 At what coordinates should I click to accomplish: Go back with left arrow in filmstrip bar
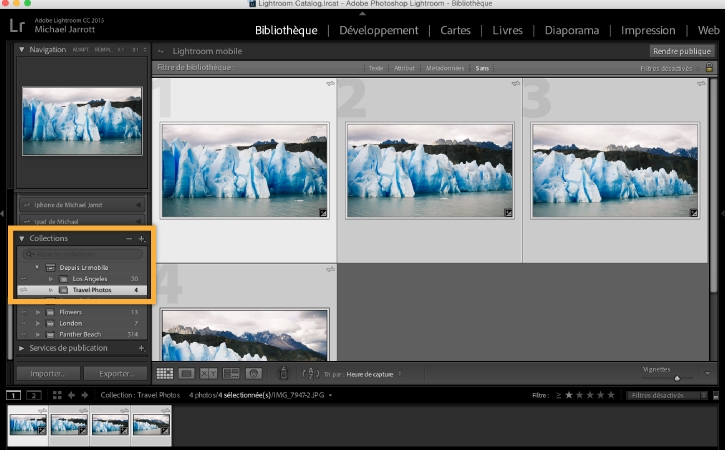point(71,395)
